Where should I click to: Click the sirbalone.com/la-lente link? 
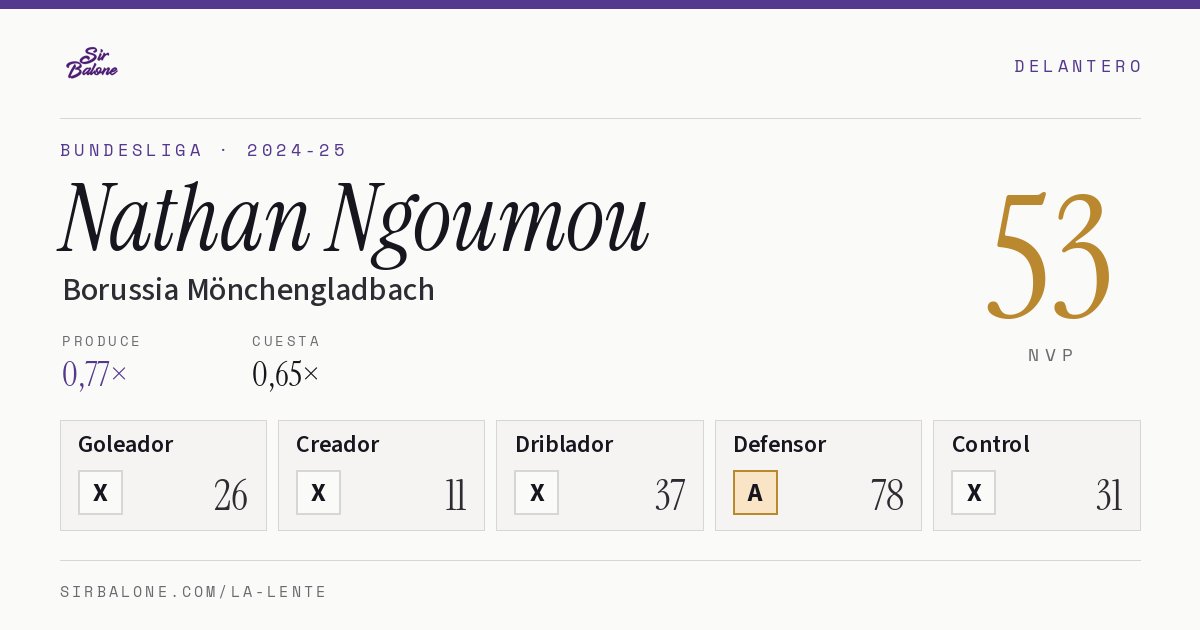(x=194, y=592)
